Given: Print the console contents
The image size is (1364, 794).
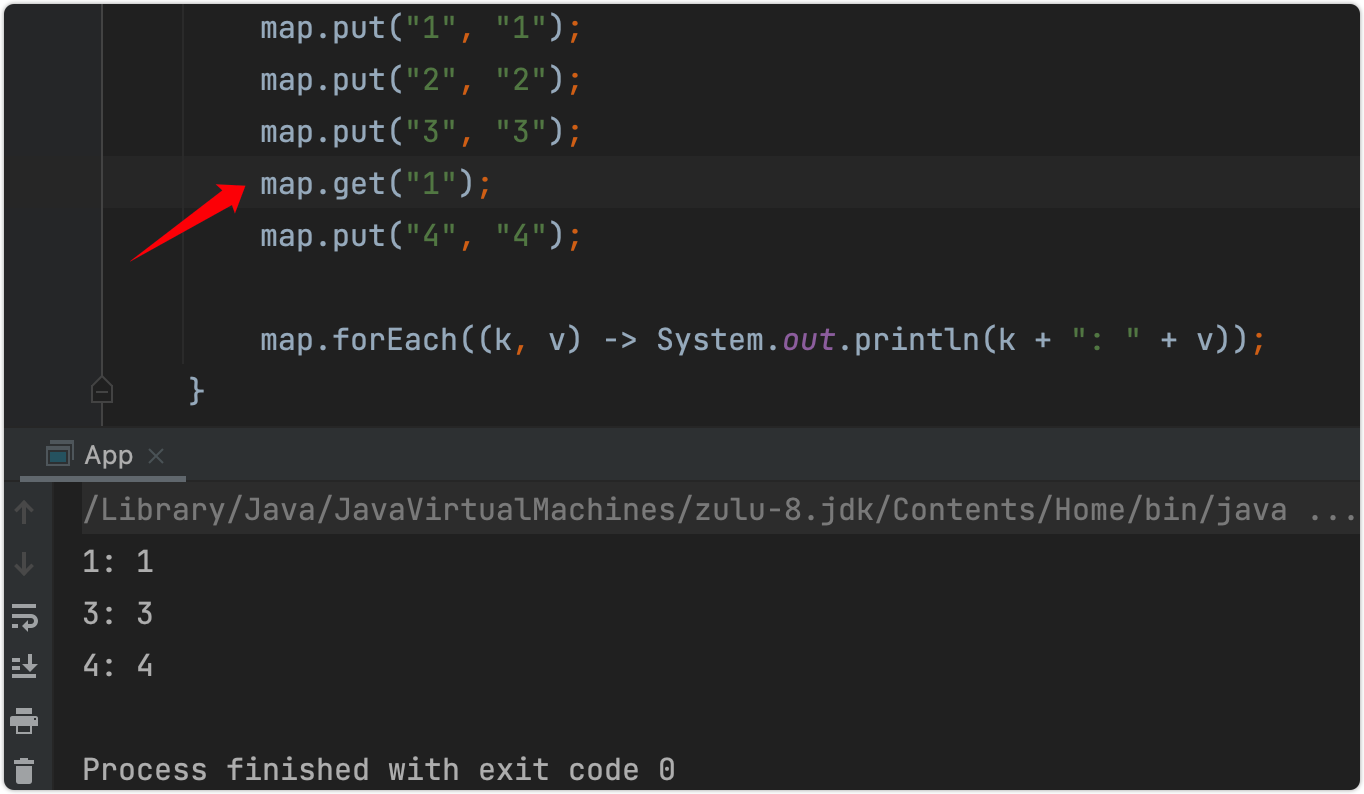Looking at the screenshot, I should coord(25,721).
